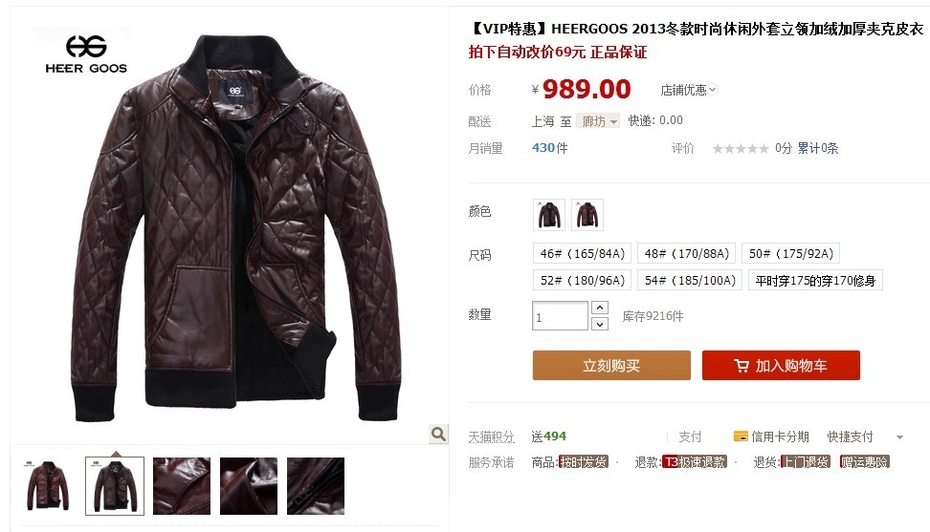
Task: Click the five-star rating icons
Action: (x=740, y=148)
